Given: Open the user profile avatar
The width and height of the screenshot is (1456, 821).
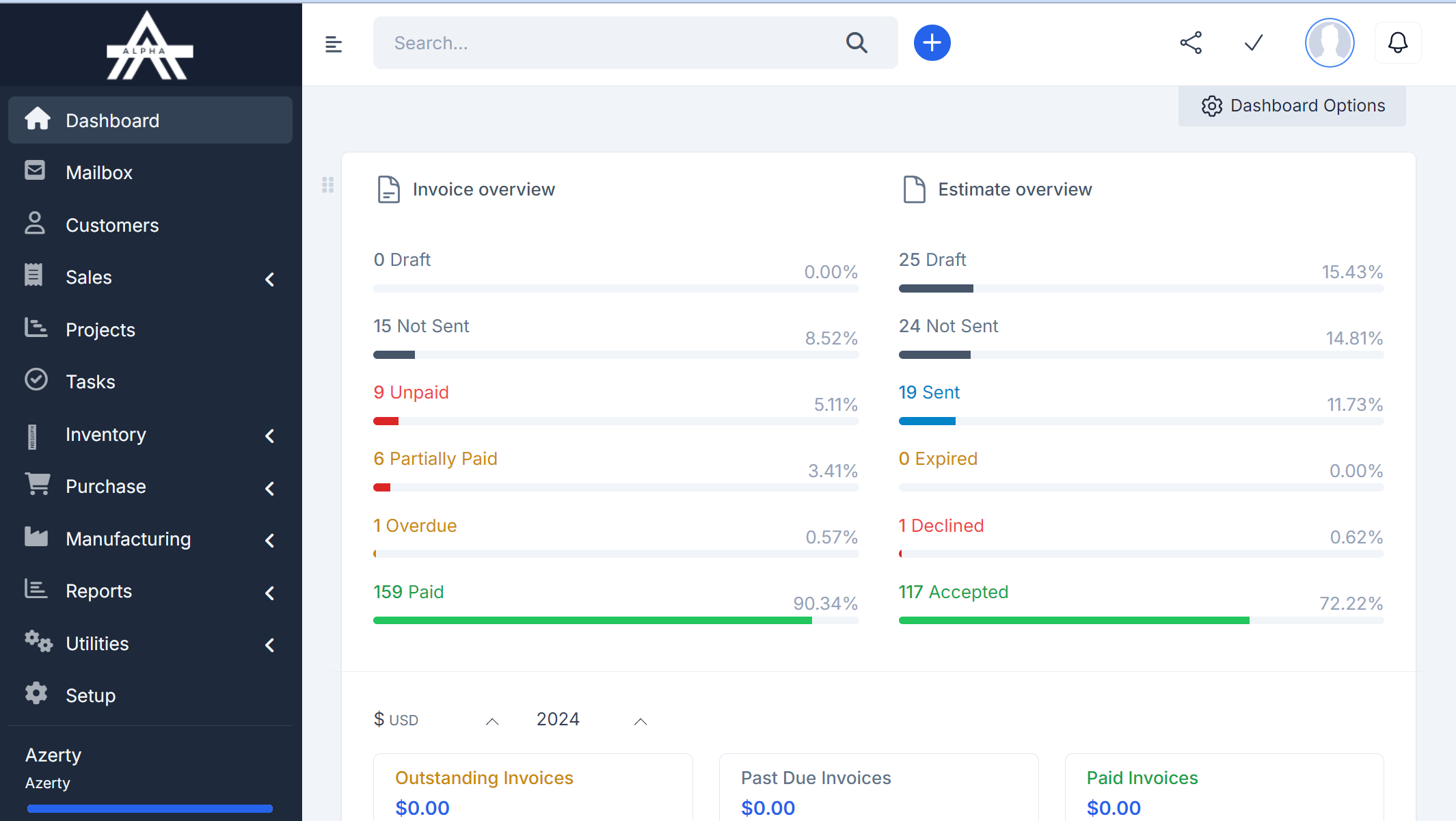Looking at the screenshot, I should click(x=1329, y=43).
